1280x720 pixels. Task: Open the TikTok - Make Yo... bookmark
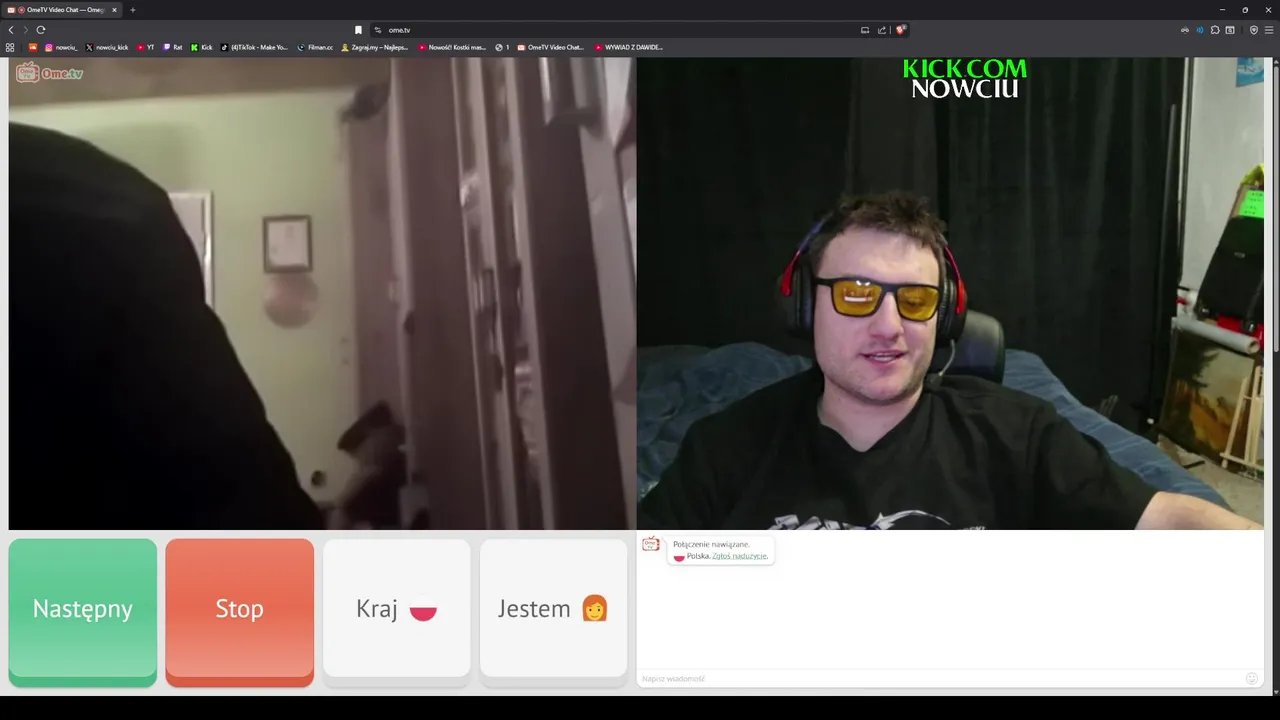(x=254, y=47)
